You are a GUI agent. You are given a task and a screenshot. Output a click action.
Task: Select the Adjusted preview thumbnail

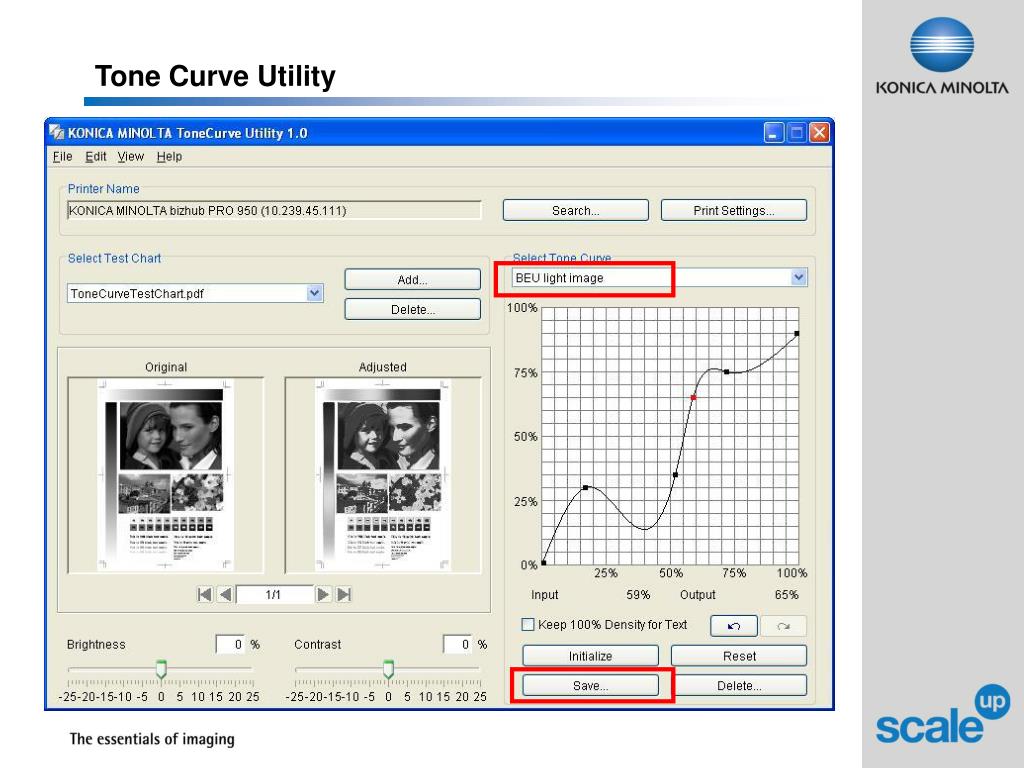point(383,475)
